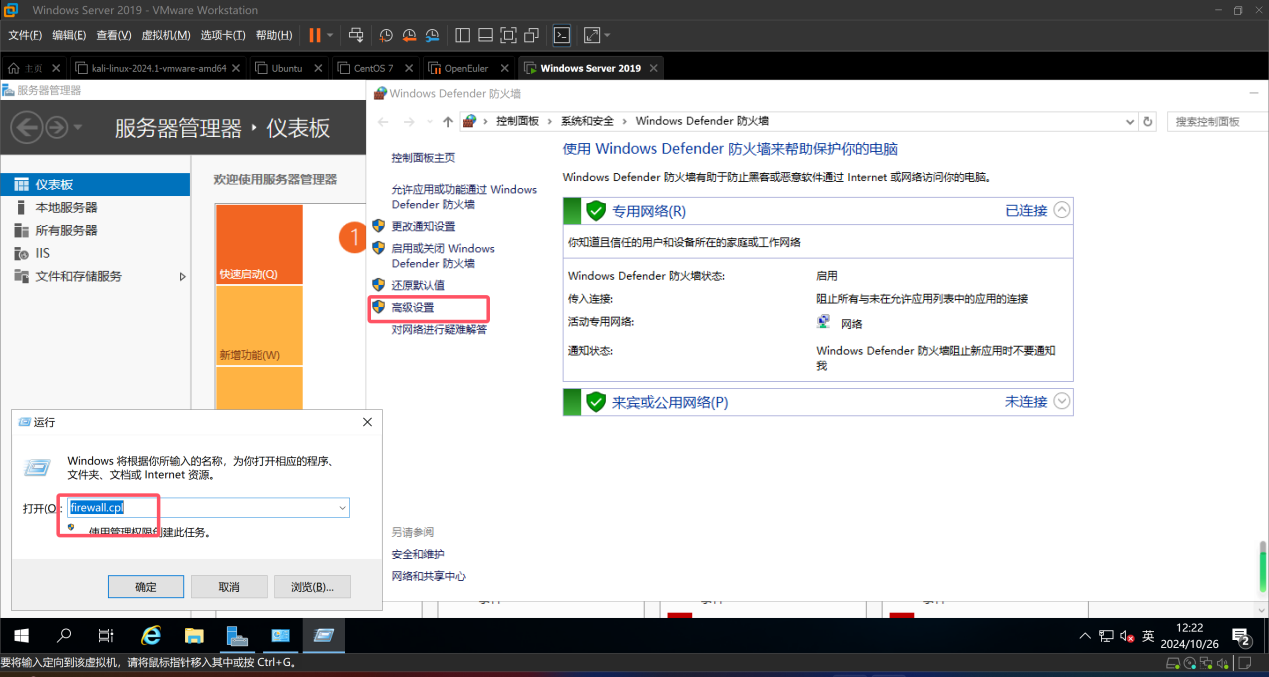The image size is (1269, 677).
Task: Click the 新增功能(W) tile
Action: click(x=259, y=325)
